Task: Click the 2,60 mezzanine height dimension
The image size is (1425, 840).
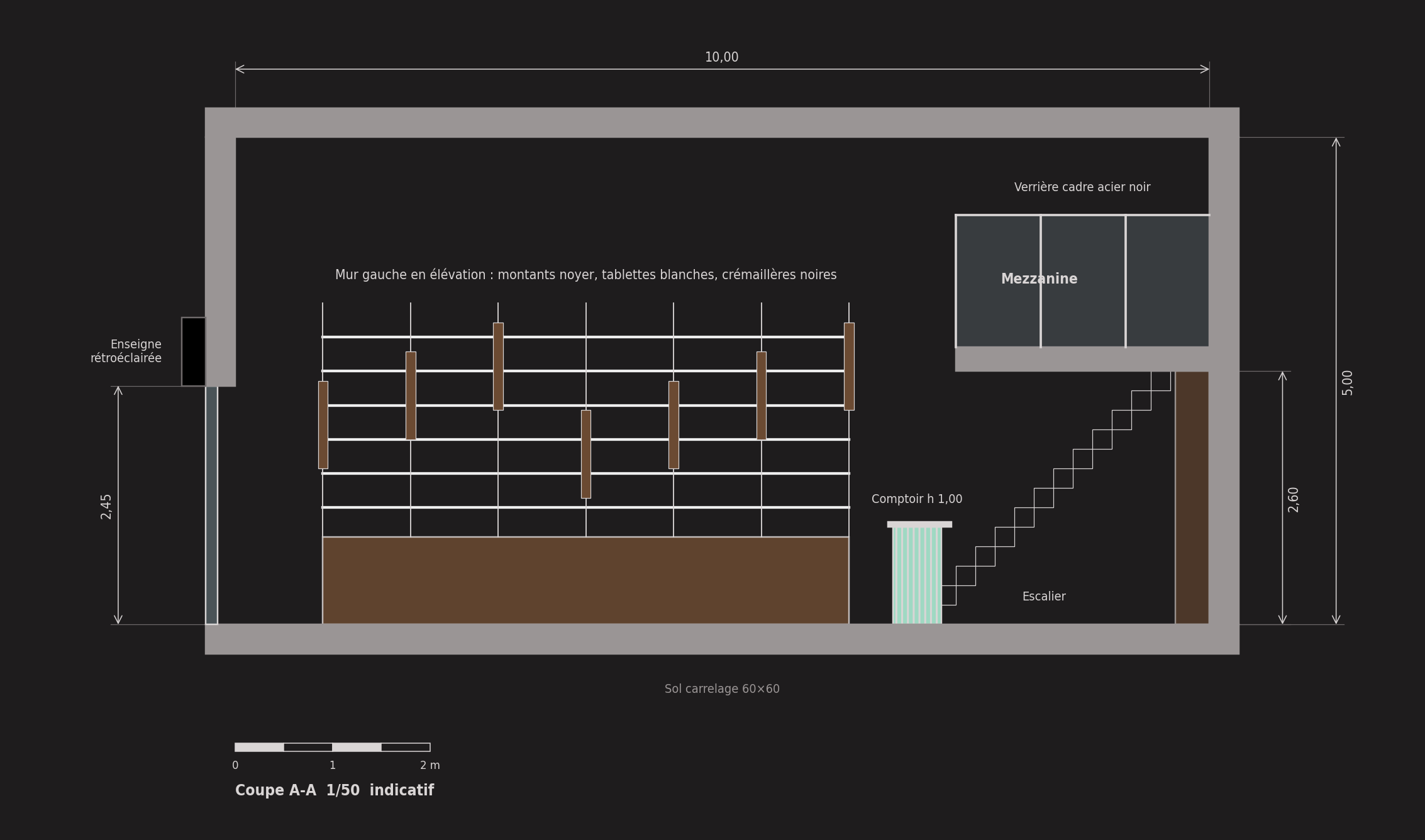Action: tap(1293, 499)
